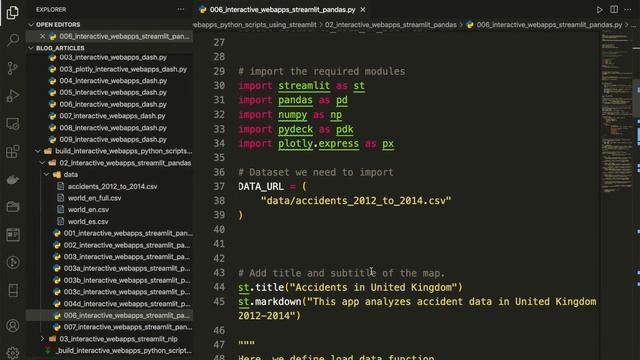Click DATA_URL variable on line 37

(x=261, y=187)
